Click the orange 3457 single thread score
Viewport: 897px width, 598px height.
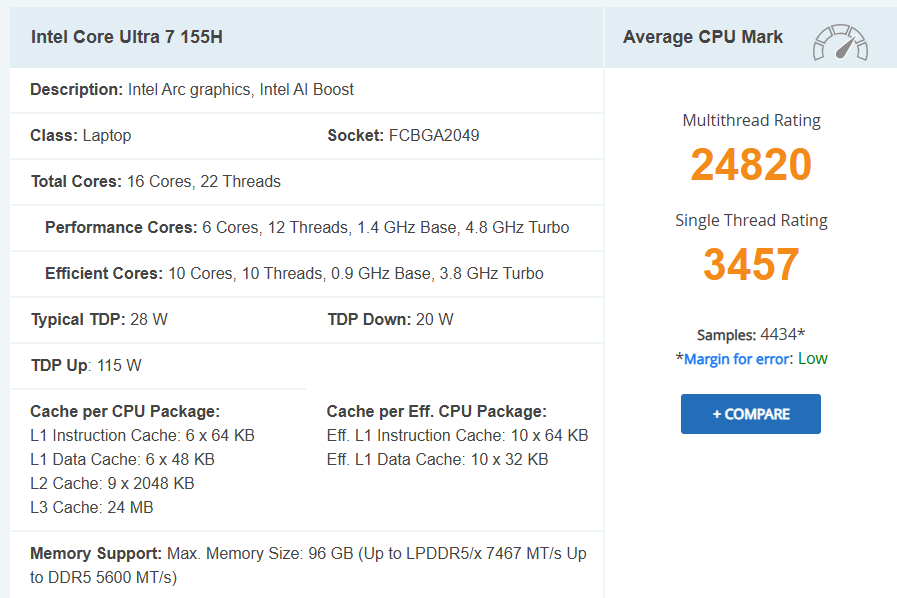pos(751,265)
